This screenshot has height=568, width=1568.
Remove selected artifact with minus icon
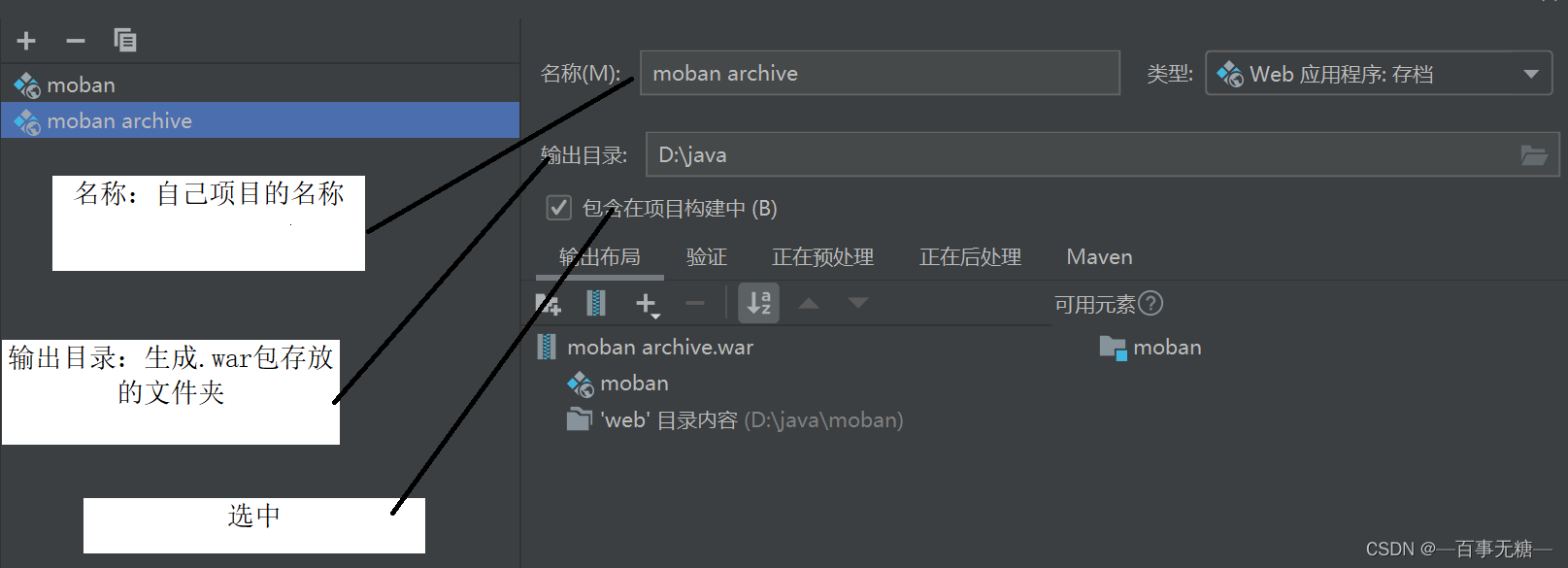click(x=76, y=41)
